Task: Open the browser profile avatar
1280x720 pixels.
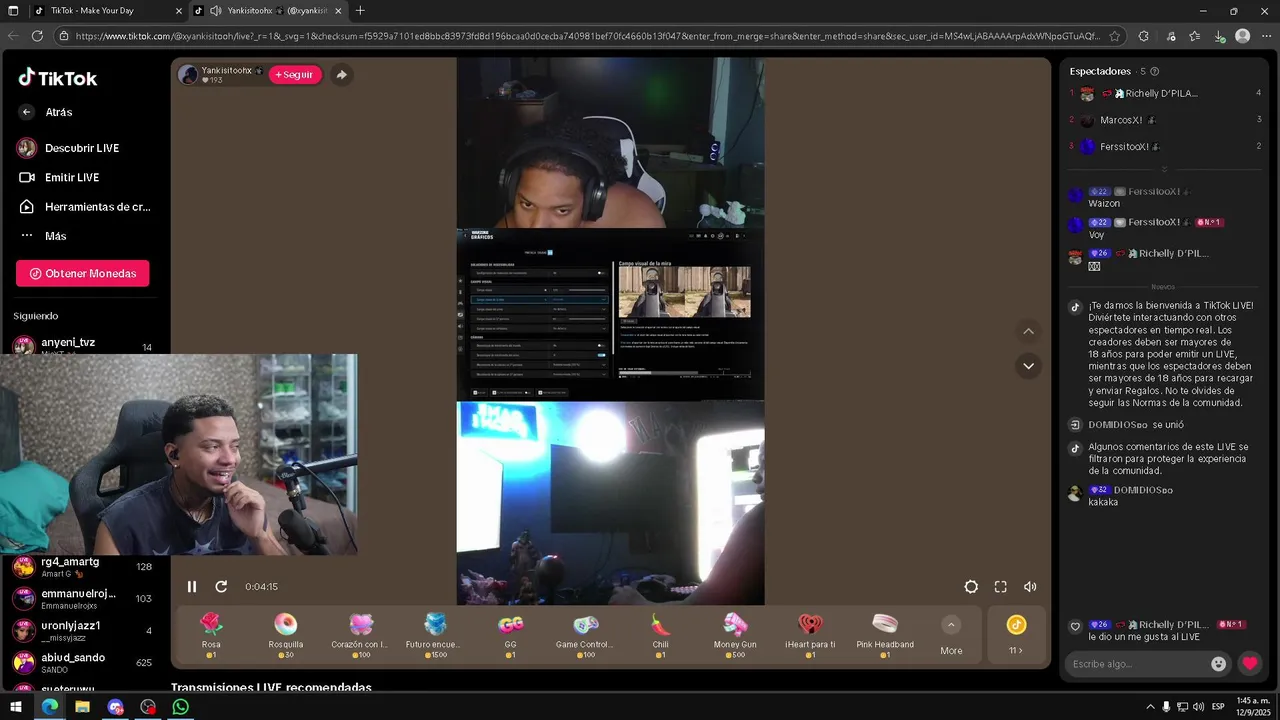Action: (1242, 36)
